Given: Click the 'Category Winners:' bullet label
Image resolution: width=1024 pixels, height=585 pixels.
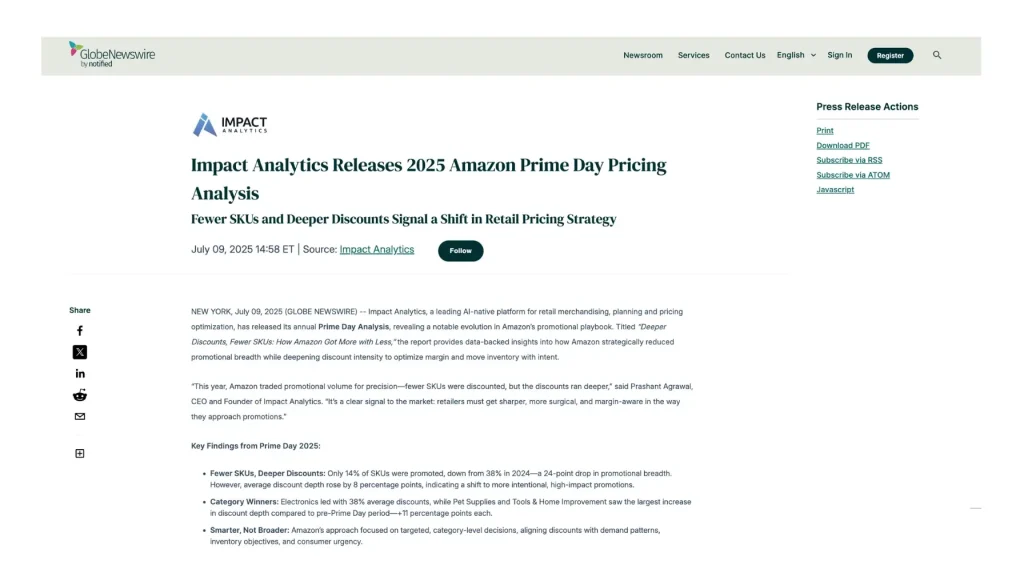Looking at the screenshot, I should coord(244,502).
